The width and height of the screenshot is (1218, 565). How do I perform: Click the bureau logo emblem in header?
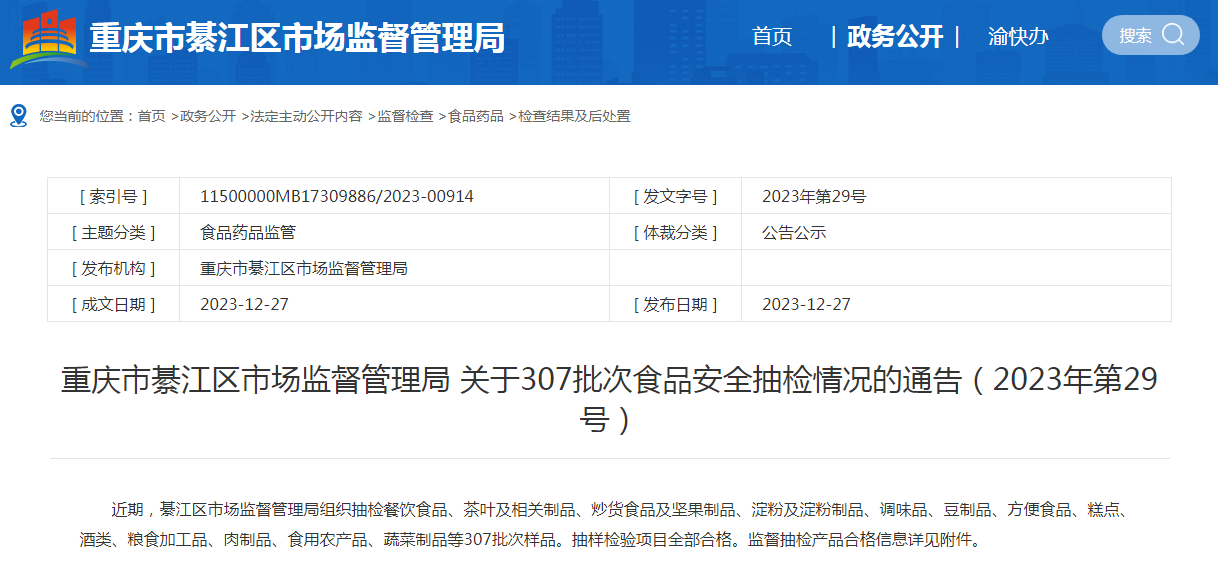(49, 39)
